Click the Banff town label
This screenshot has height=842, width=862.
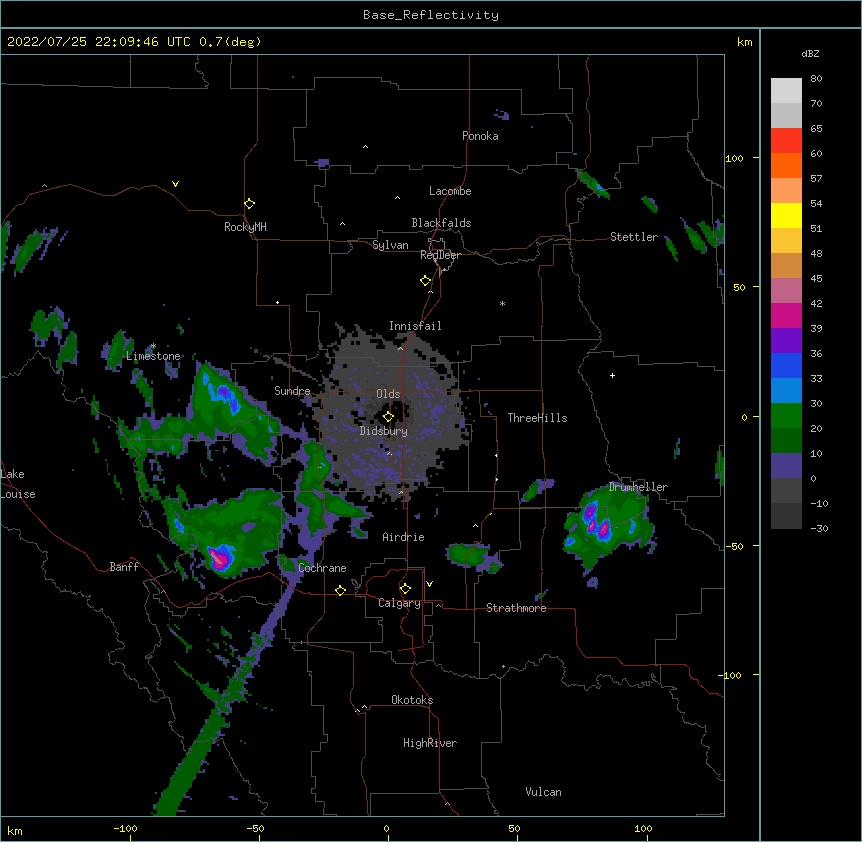124,567
